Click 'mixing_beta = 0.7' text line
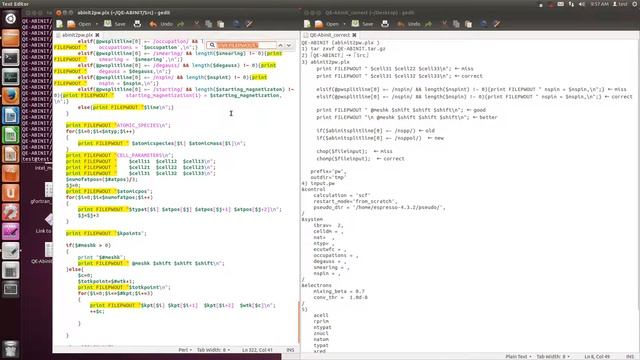The width and height of the screenshot is (640, 360). pos(339,291)
